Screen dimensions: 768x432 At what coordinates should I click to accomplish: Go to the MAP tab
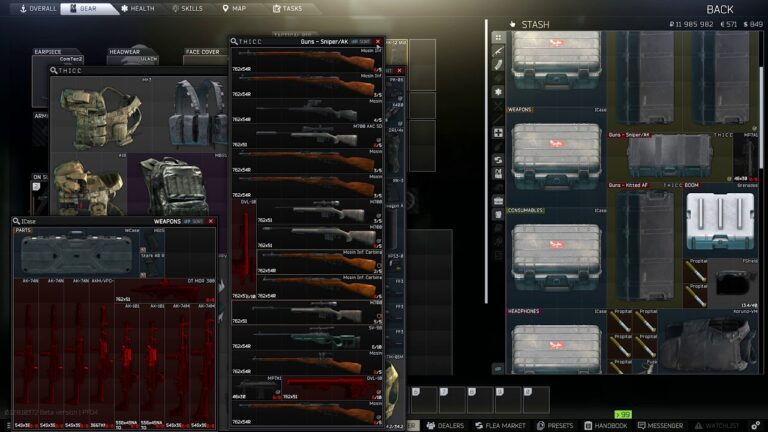click(x=235, y=9)
